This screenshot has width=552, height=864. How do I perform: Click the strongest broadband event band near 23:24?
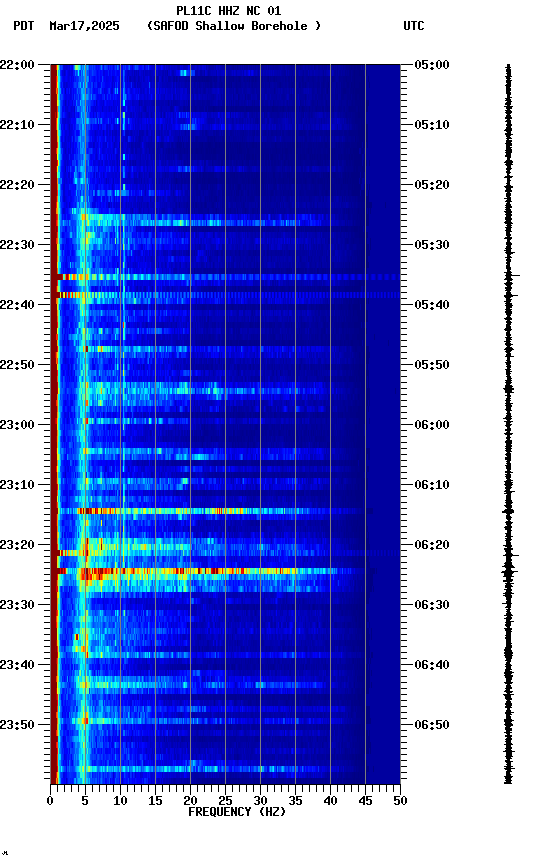pyautogui.click(x=209, y=571)
